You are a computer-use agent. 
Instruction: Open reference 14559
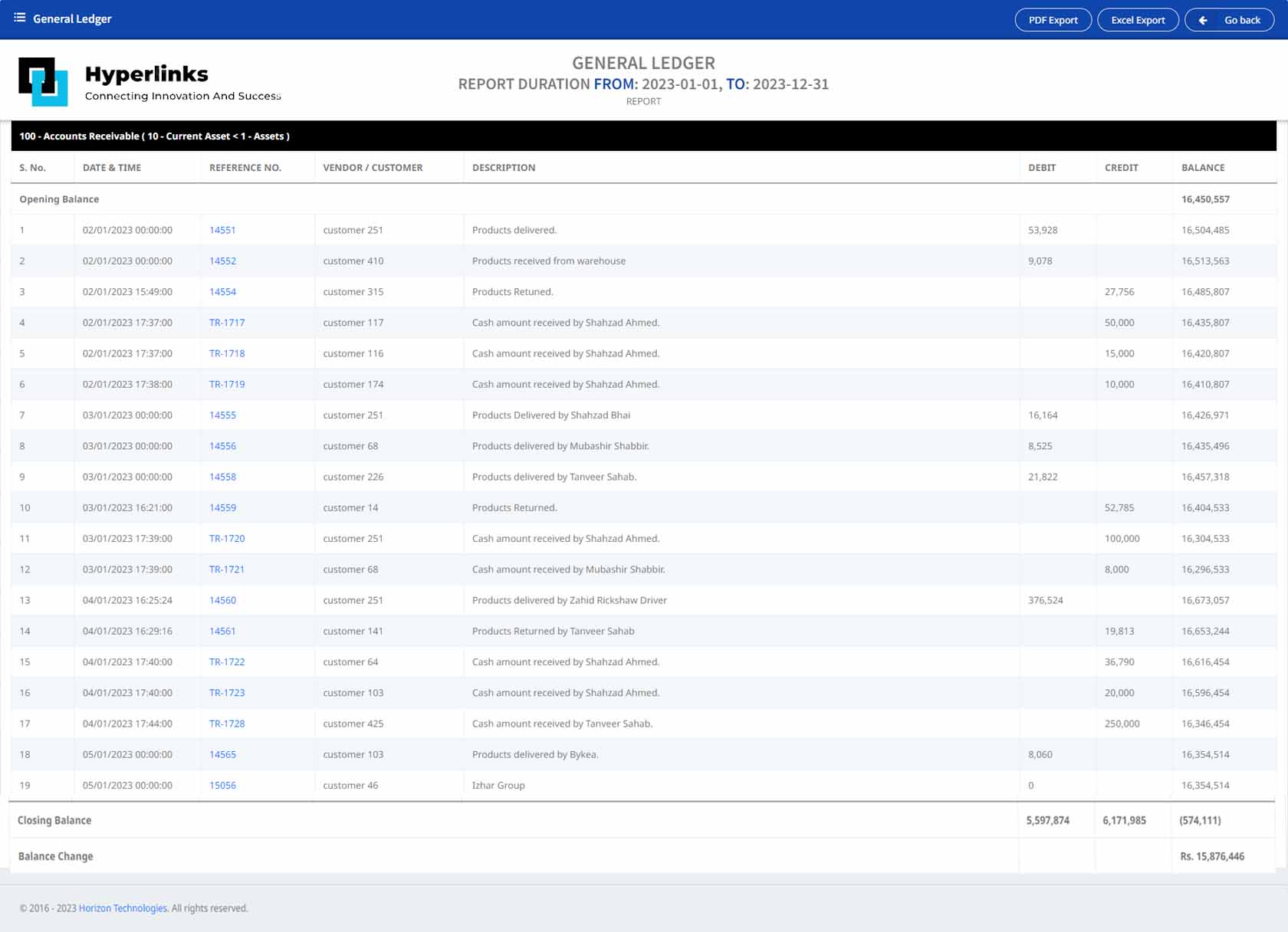pyautogui.click(x=222, y=507)
